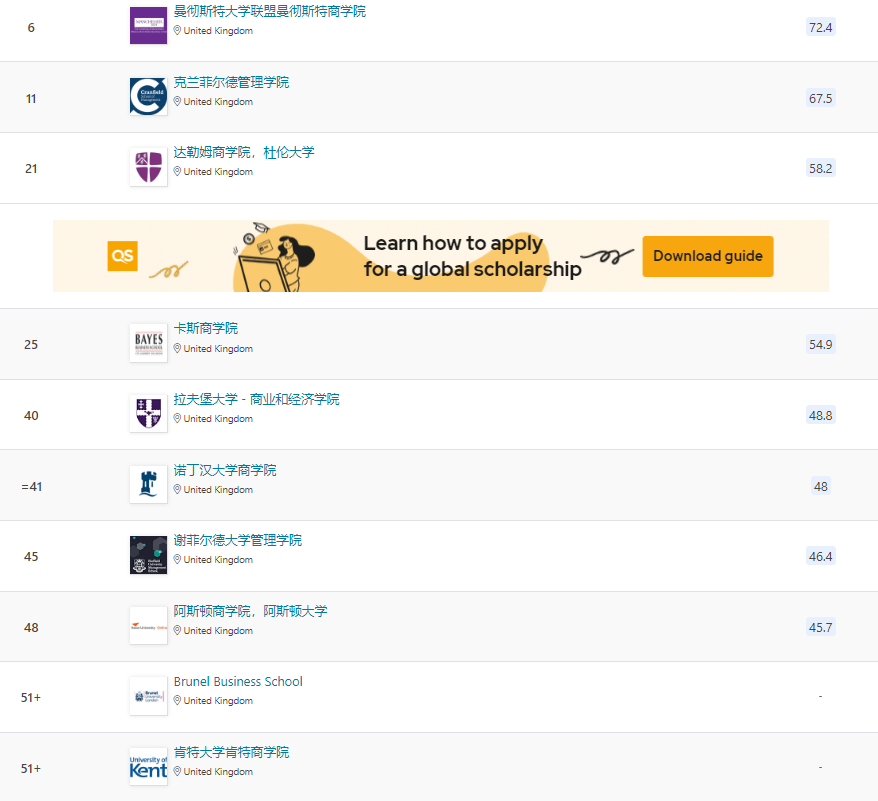Click the Cranfield School of Management logo
Screen dimensions: 878x801
coord(148,96)
